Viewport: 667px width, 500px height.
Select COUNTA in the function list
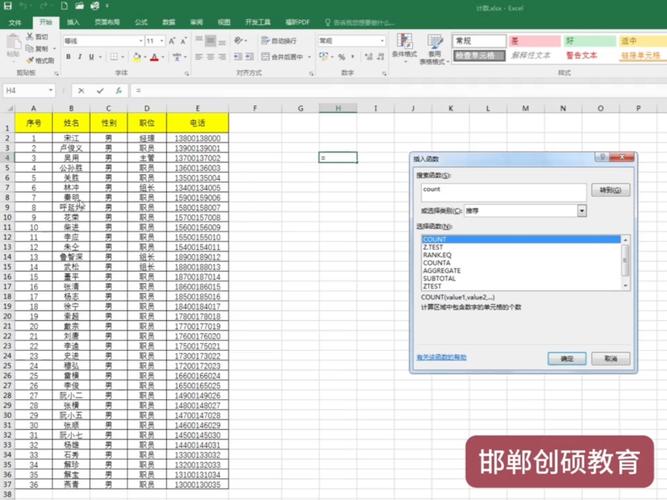[x=437, y=263]
